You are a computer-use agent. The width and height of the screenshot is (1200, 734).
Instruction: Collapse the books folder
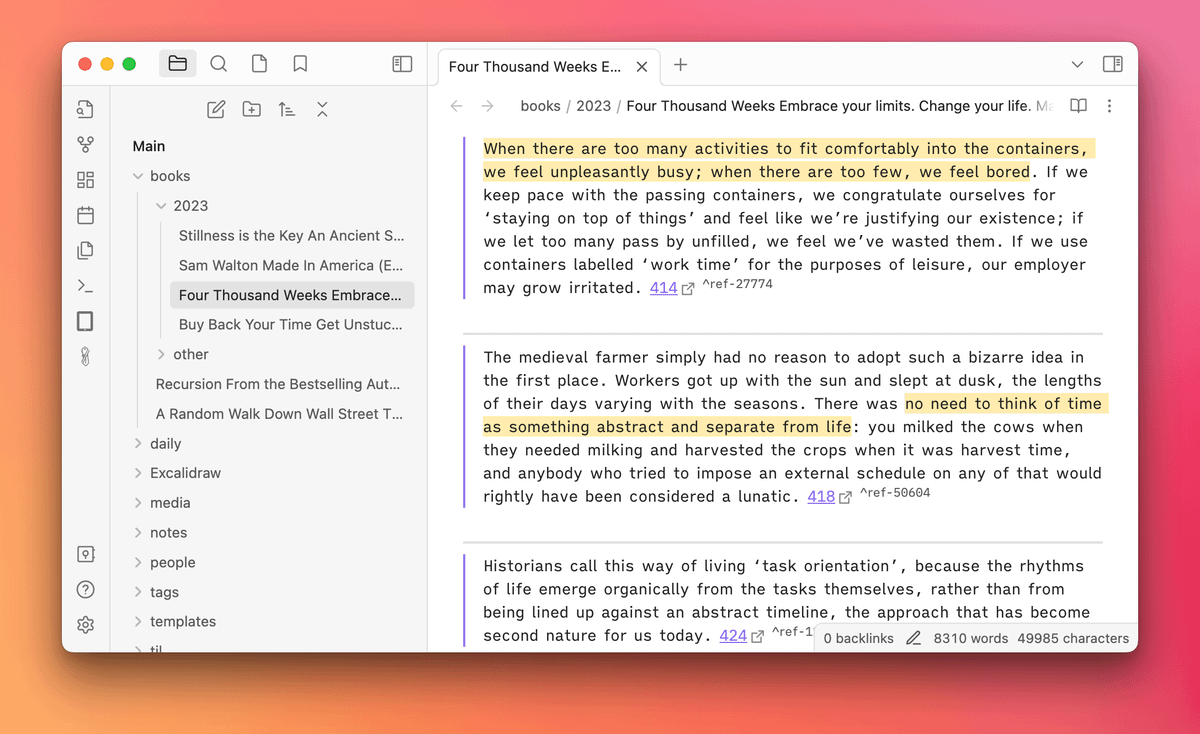[x=138, y=176]
